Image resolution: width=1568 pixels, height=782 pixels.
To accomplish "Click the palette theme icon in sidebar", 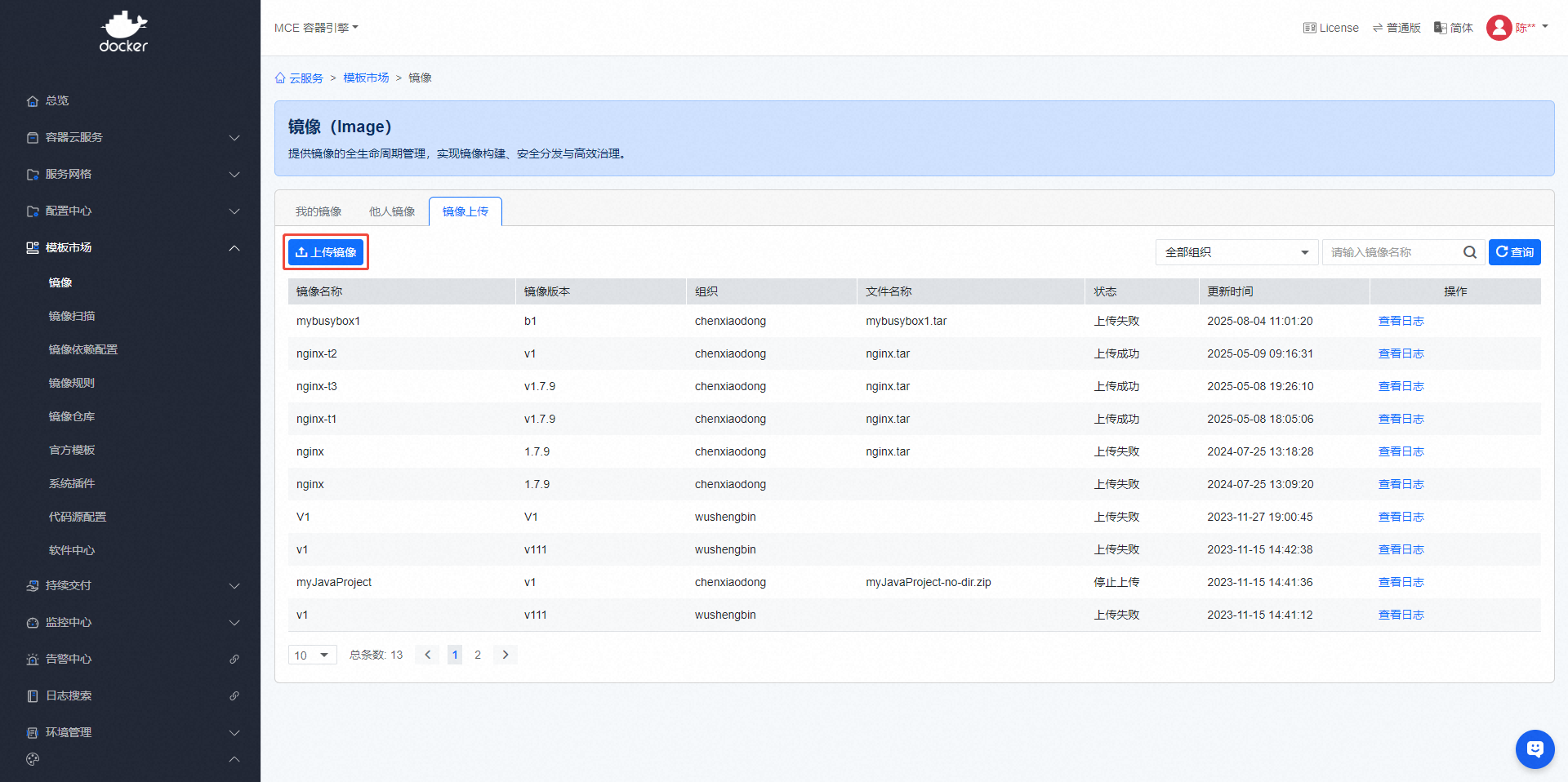I will [x=33, y=759].
